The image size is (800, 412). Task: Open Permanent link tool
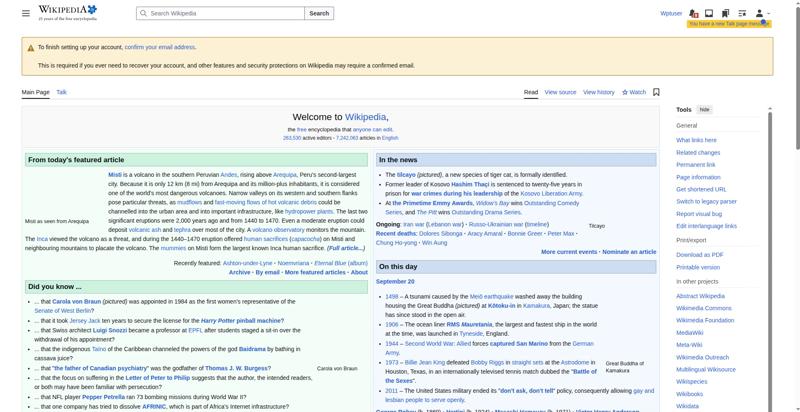tap(695, 165)
